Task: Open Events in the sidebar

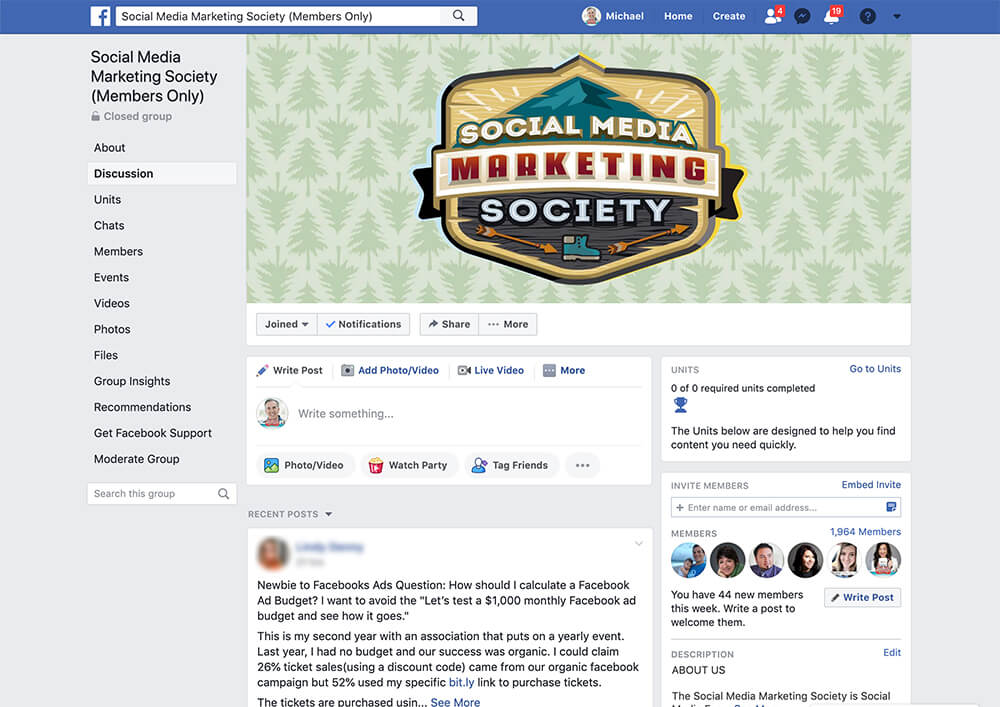Action: point(111,277)
